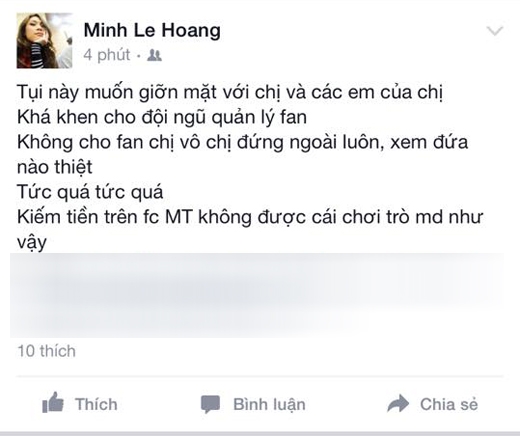Click the blurred content area below post

tap(257, 295)
